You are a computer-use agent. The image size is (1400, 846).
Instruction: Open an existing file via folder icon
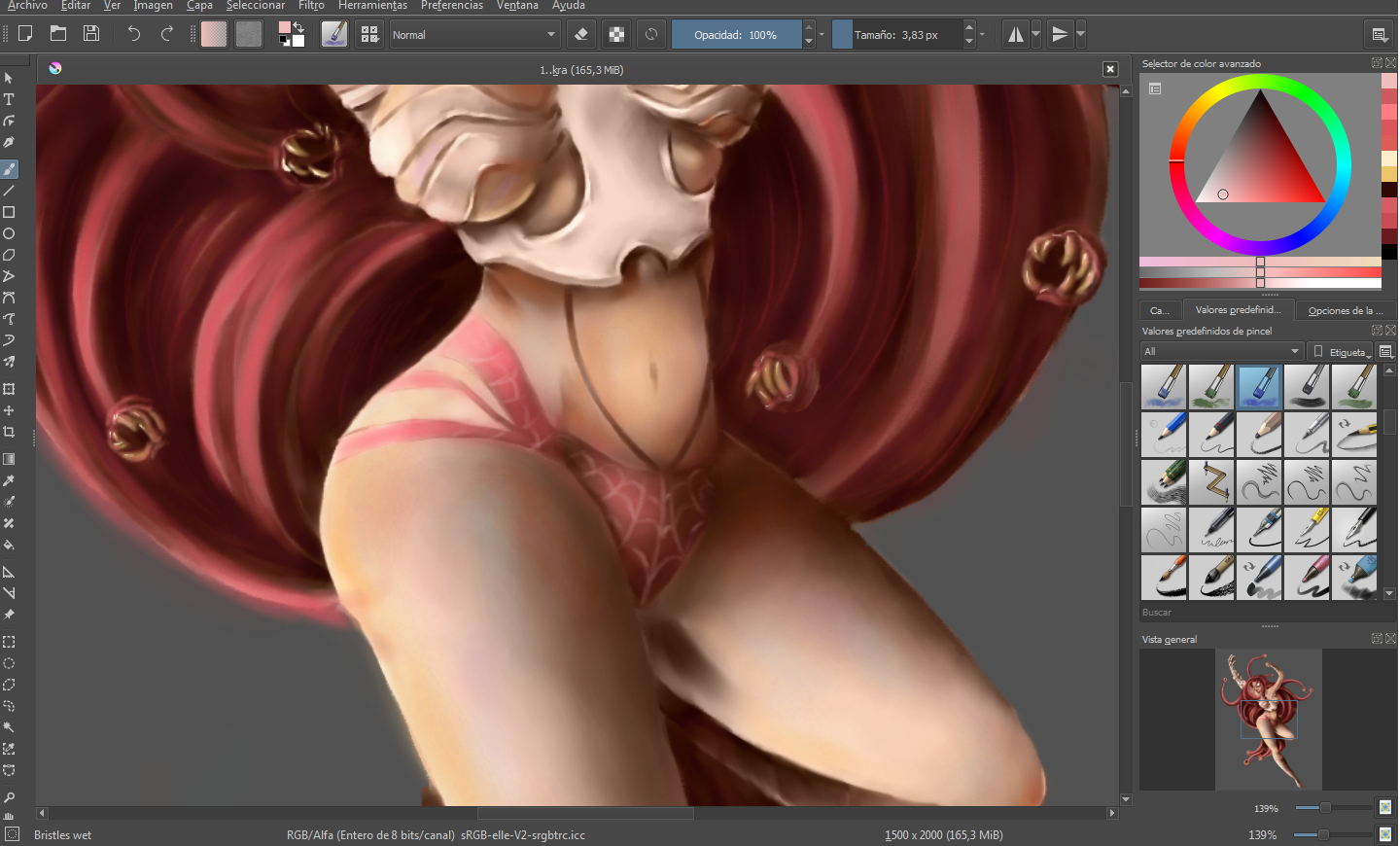[x=58, y=34]
